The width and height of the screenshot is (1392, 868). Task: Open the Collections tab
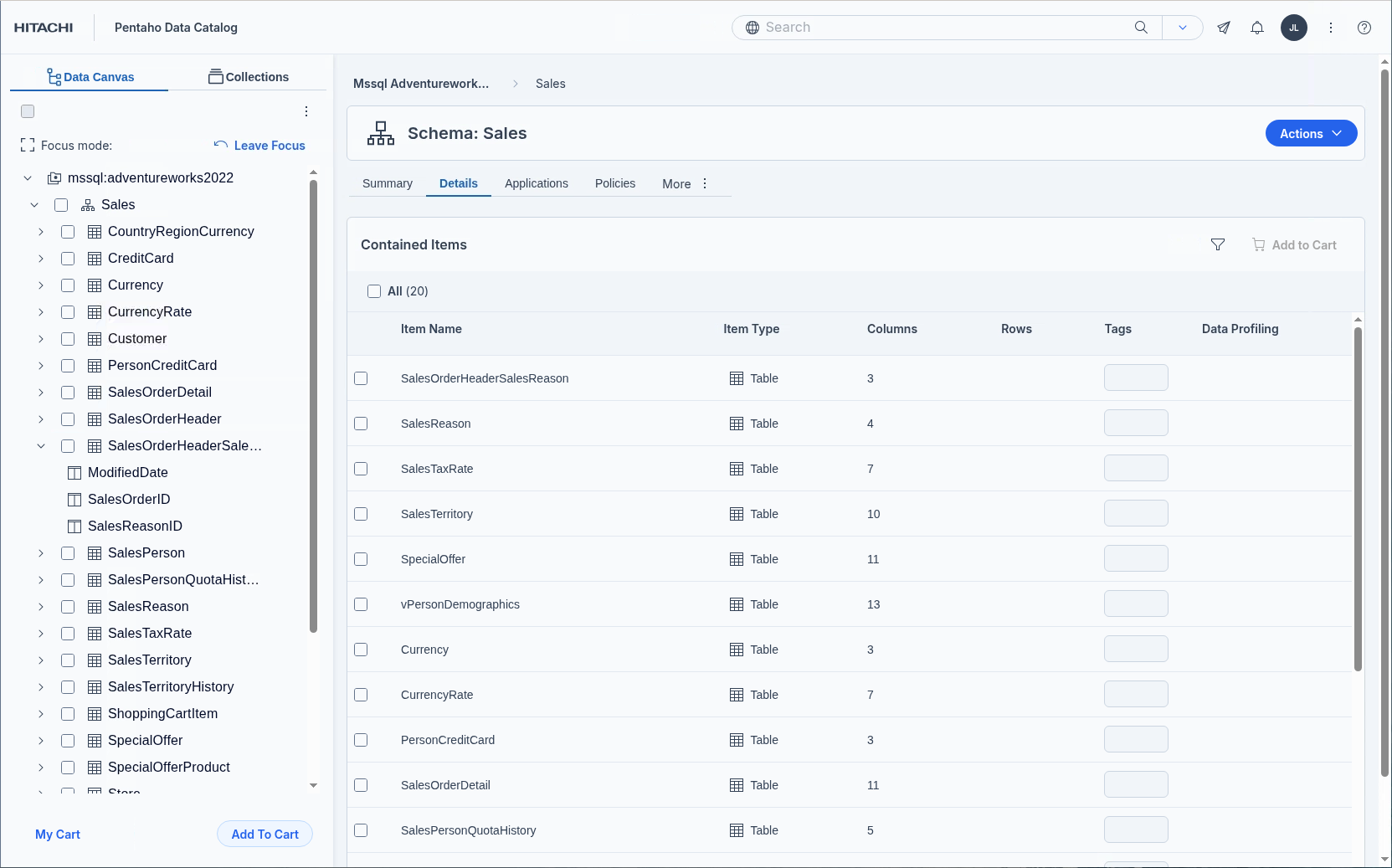(x=249, y=77)
